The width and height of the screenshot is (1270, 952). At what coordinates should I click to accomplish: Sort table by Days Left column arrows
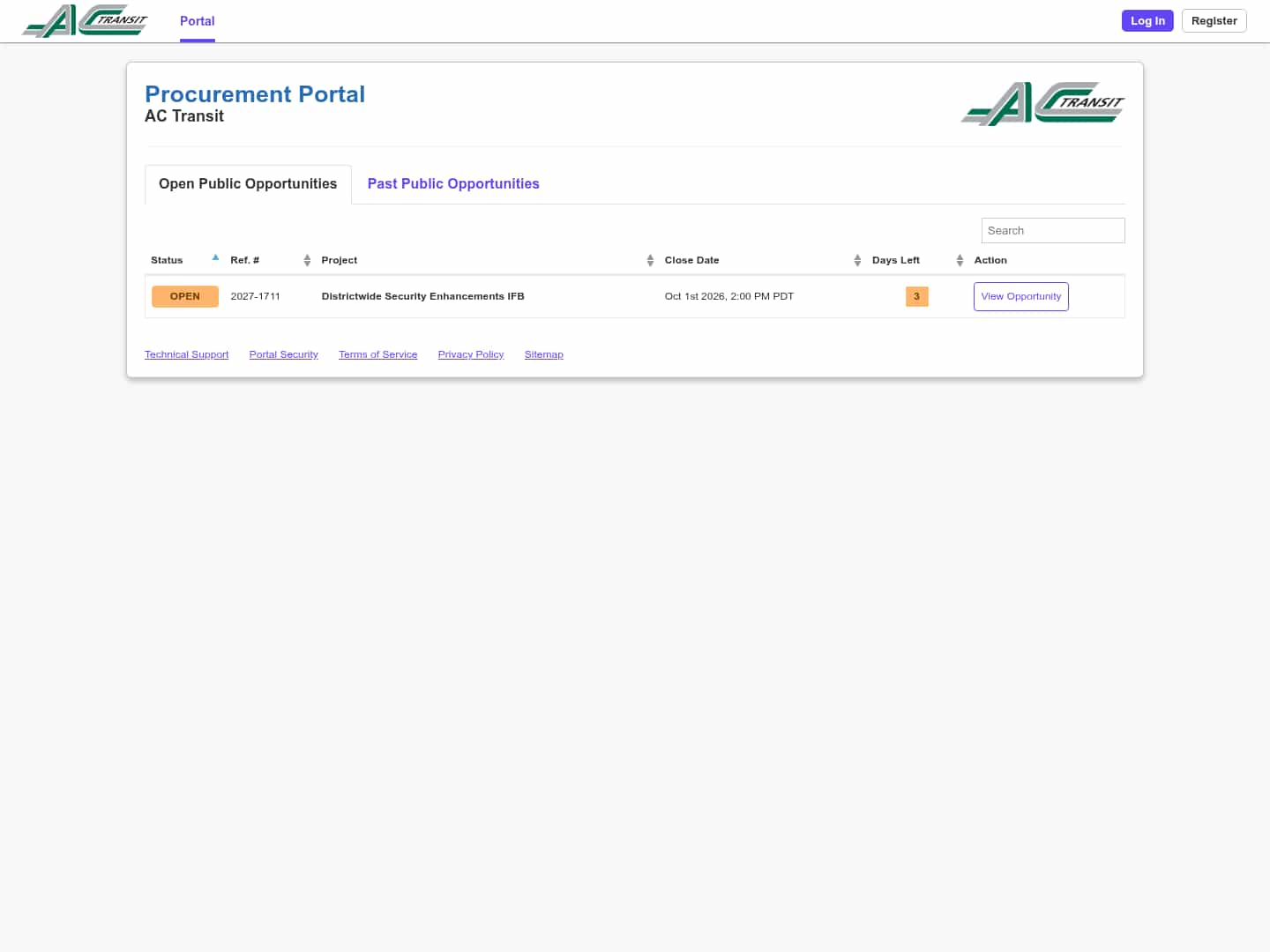960,260
